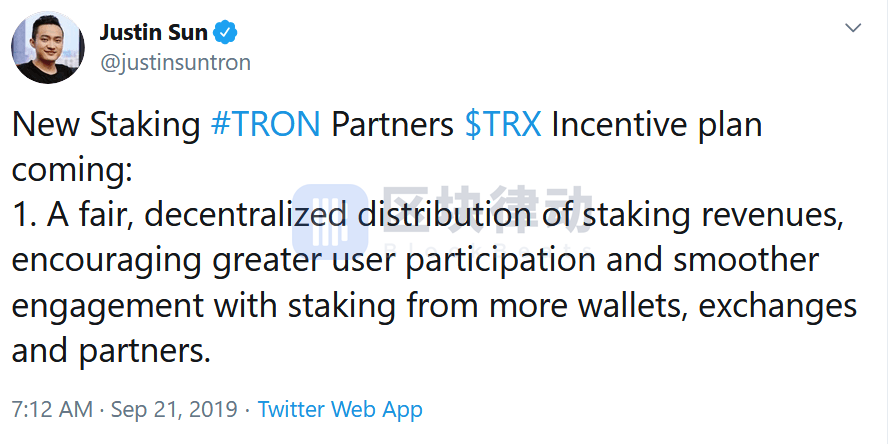Open the Justin Sun display name link
The height and width of the screenshot is (444, 888).
coord(153,33)
